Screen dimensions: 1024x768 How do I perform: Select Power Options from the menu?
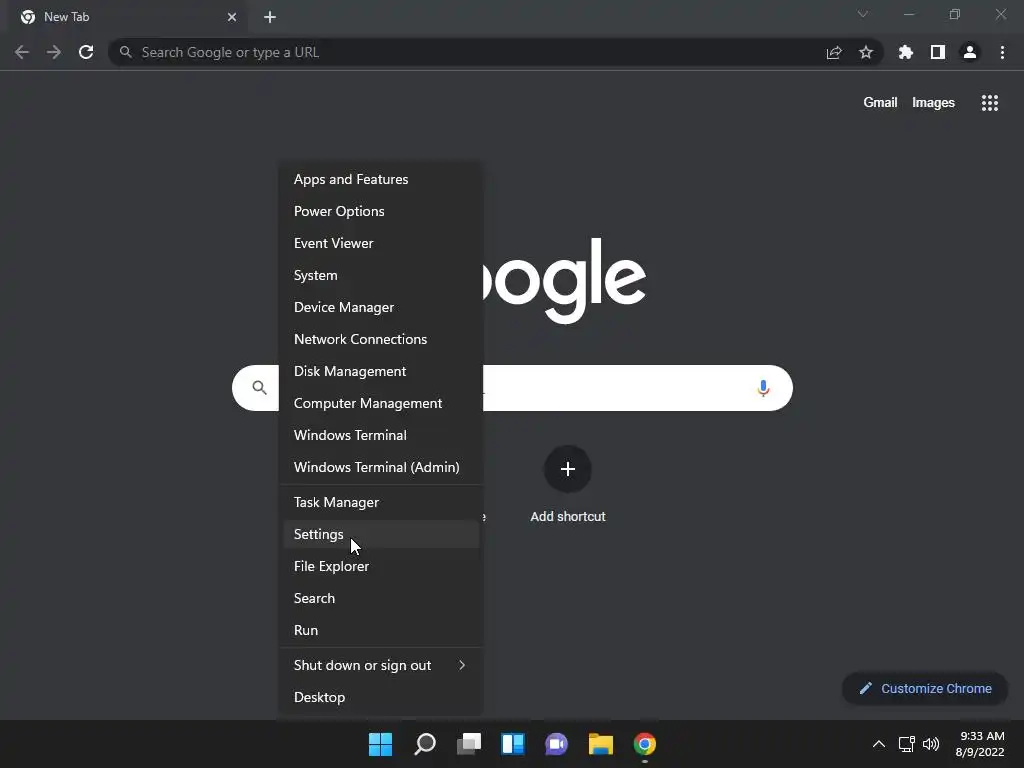coord(381,211)
